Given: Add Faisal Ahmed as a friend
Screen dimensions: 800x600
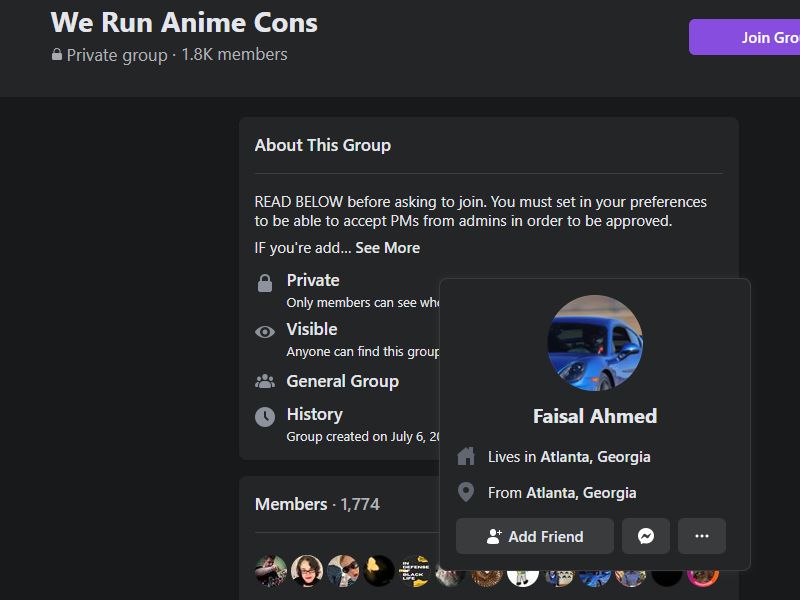Looking at the screenshot, I should (x=535, y=536).
